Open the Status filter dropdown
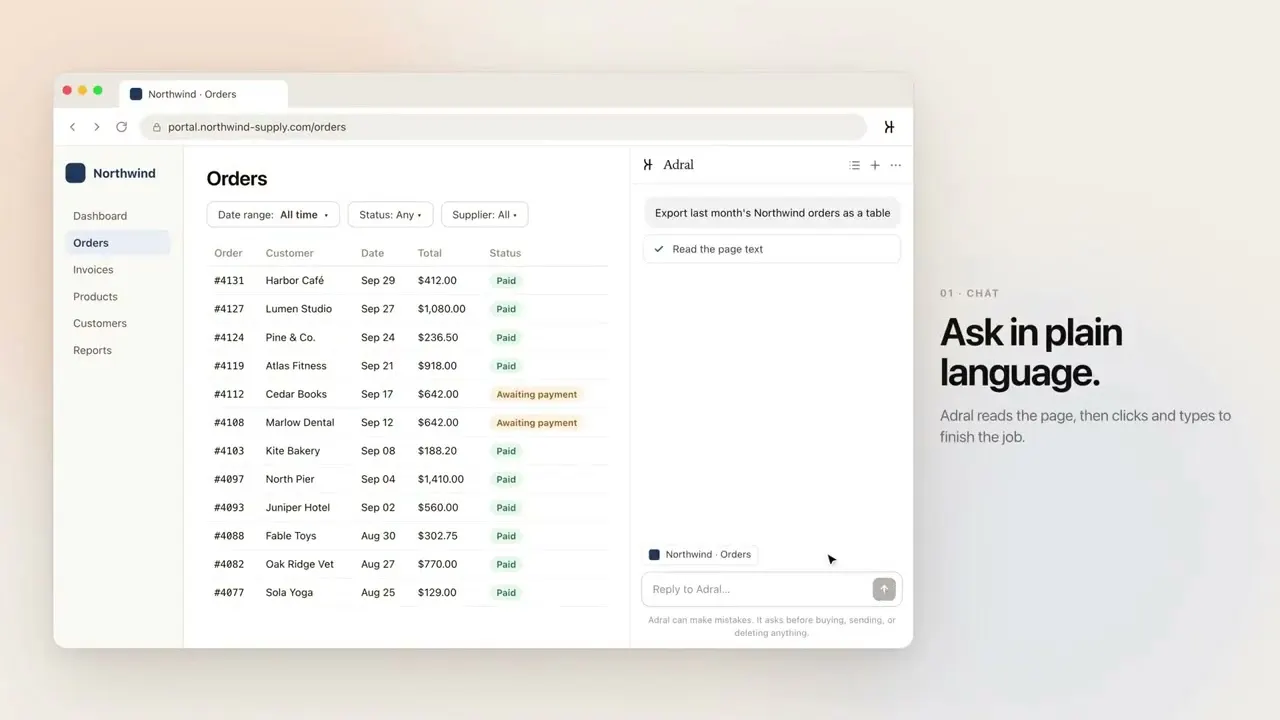Image resolution: width=1280 pixels, height=720 pixels. 390,215
